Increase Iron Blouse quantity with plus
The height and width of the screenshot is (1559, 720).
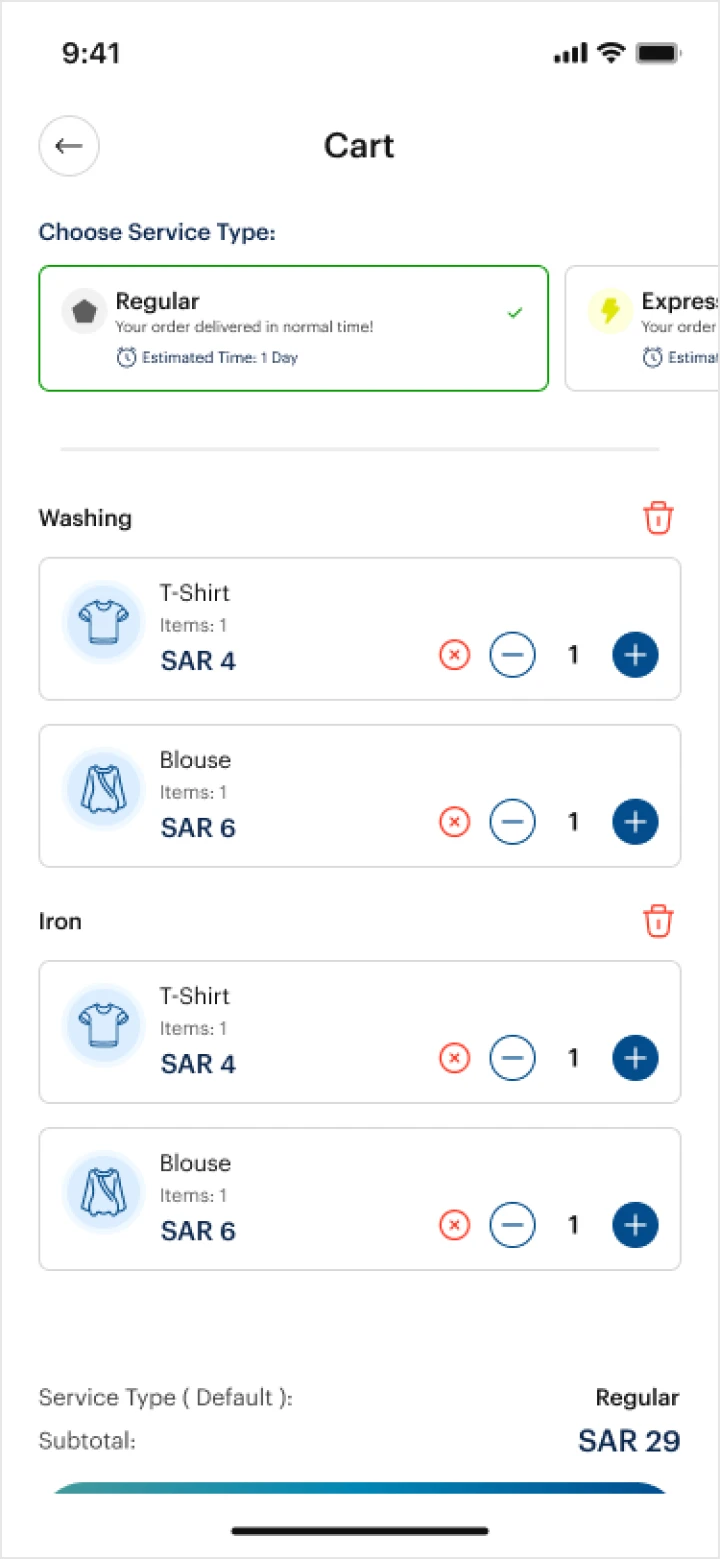635,1225
